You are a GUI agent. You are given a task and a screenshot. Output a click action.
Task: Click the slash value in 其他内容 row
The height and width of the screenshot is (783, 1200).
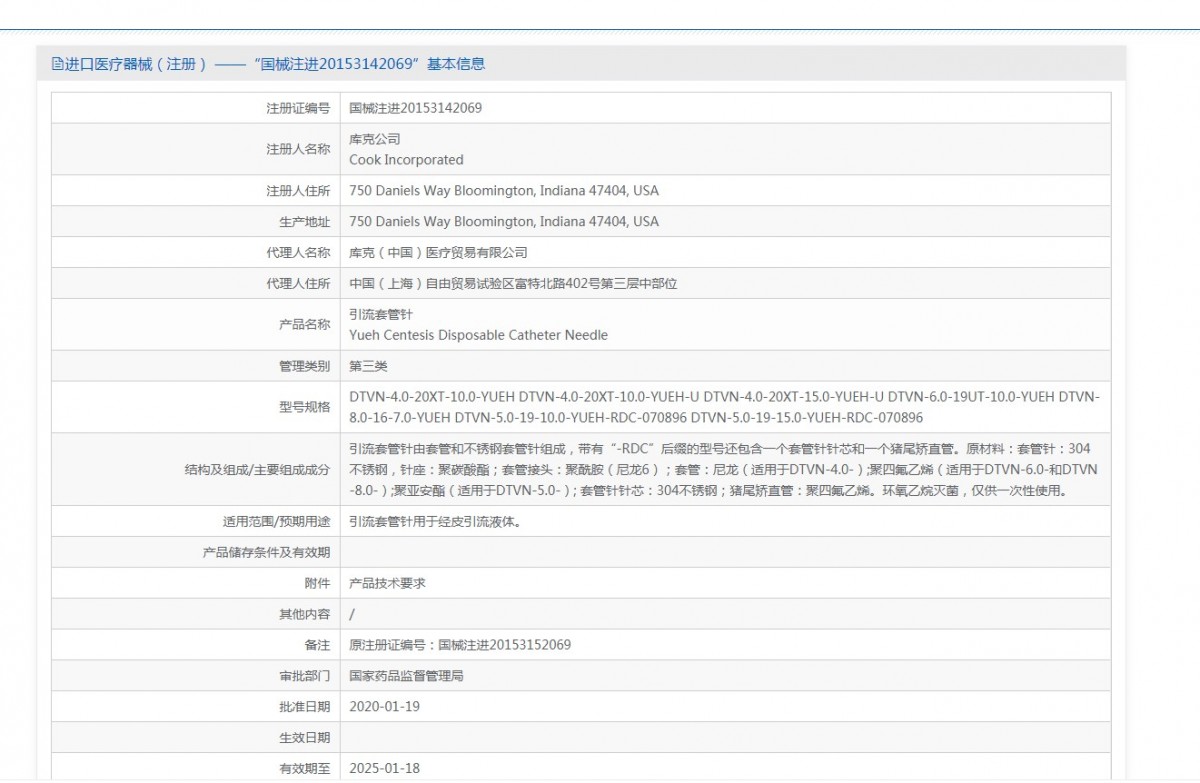click(351, 614)
